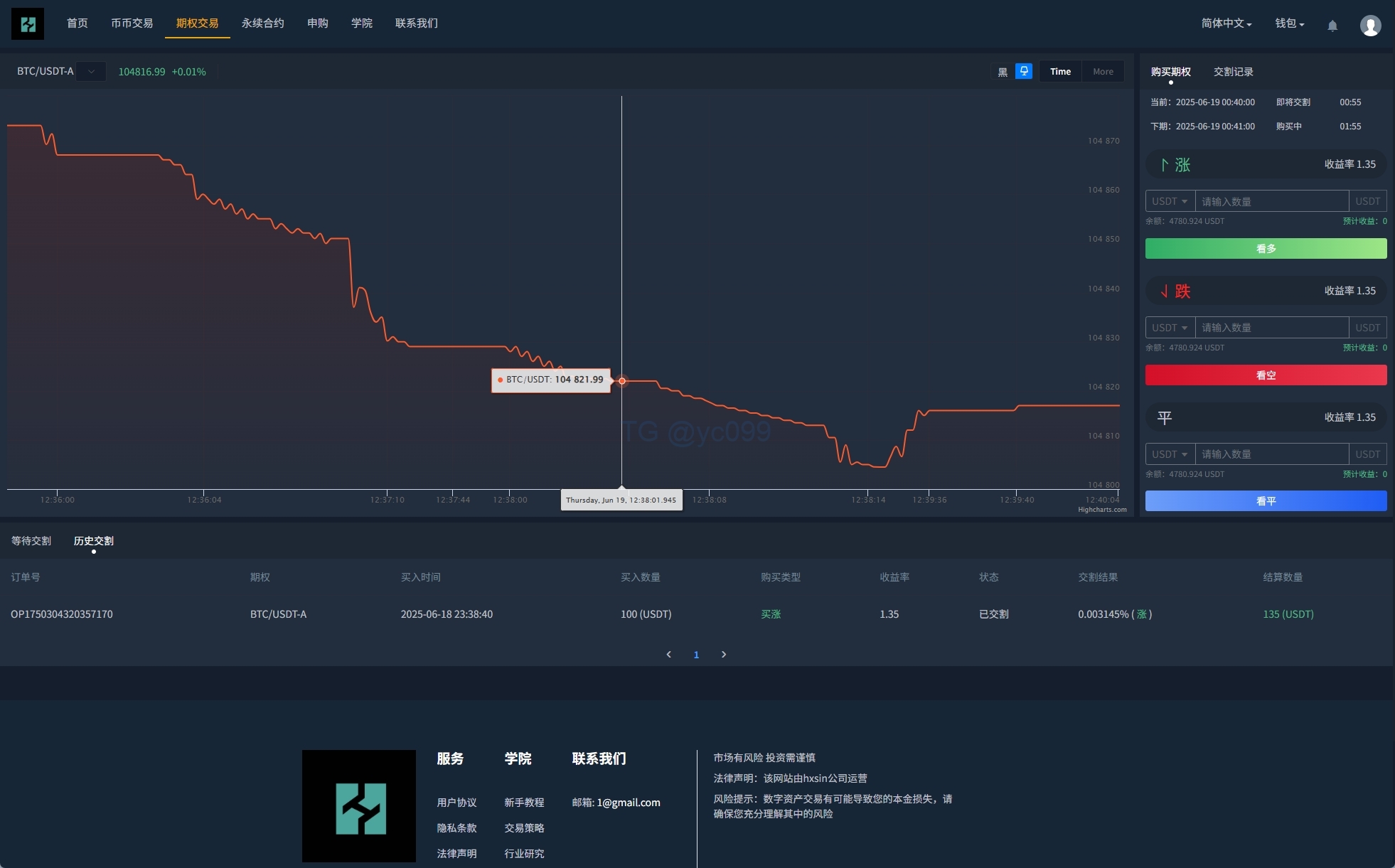Image resolution: width=1395 pixels, height=868 pixels.
Task: Click the exchange logo in the top-left
Action: click(x=28, y=24)
